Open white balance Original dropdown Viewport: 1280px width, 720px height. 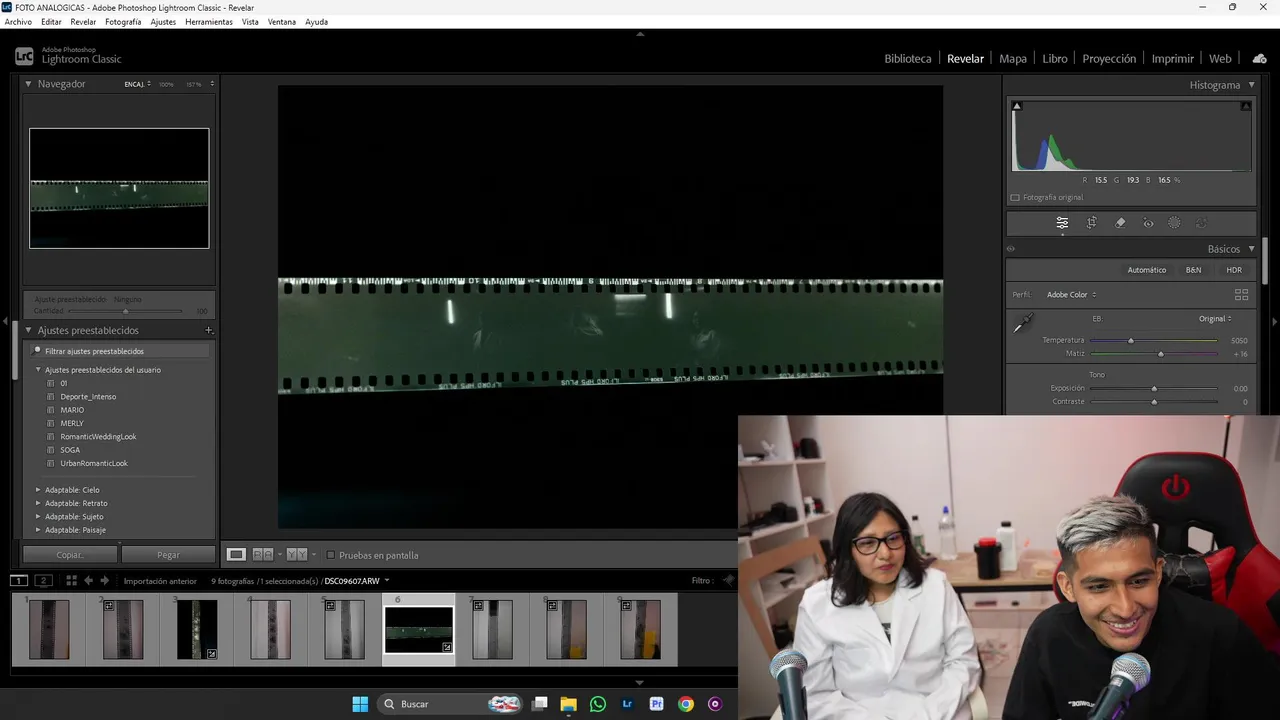pos(1215,319)
